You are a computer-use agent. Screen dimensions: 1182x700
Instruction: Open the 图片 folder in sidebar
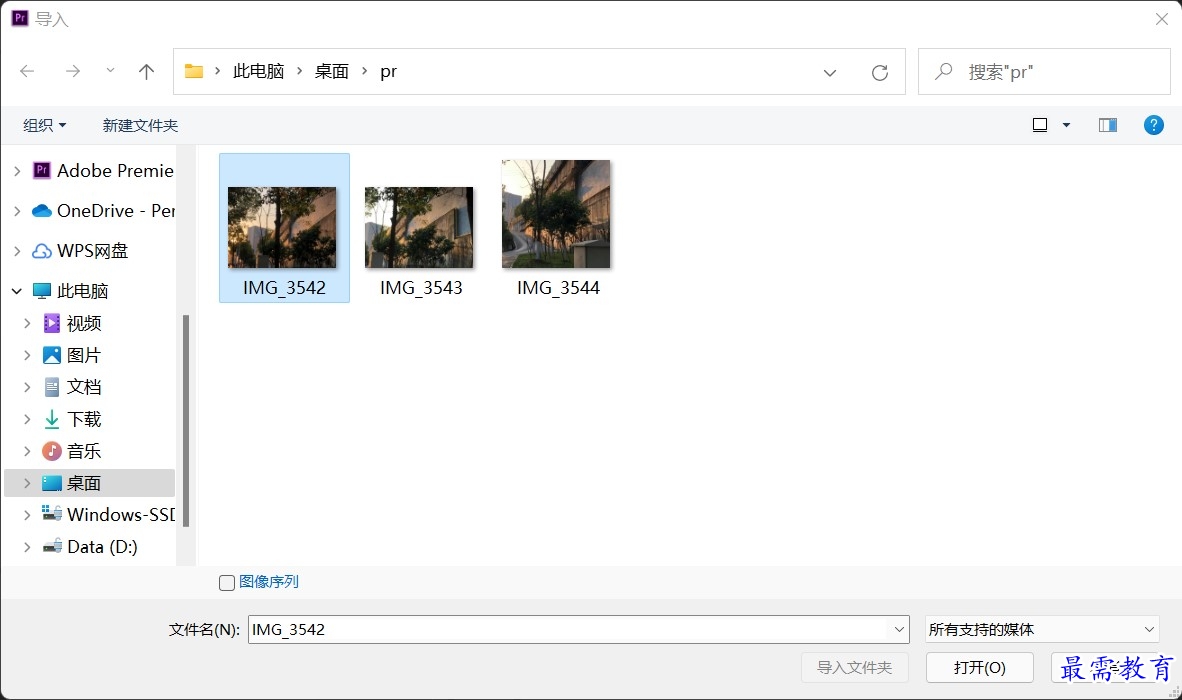pyautogui.click(x=72, y=355)
